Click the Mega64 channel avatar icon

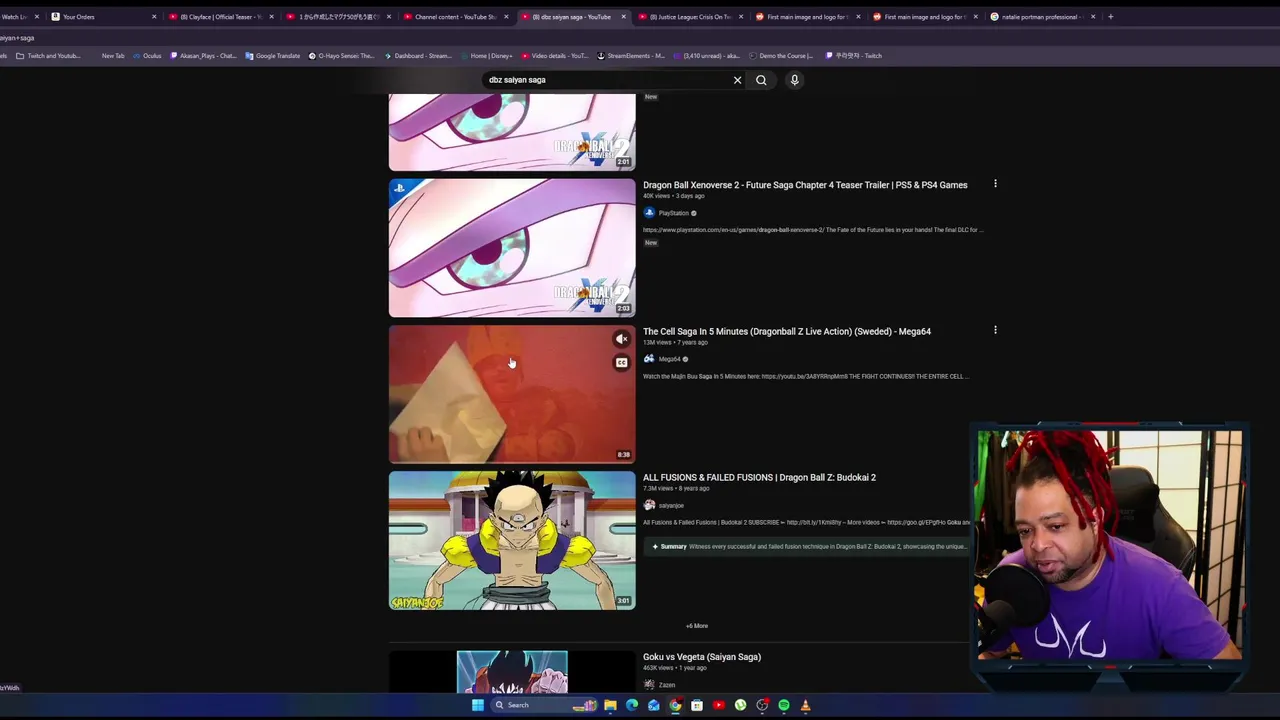click(649, 359)
